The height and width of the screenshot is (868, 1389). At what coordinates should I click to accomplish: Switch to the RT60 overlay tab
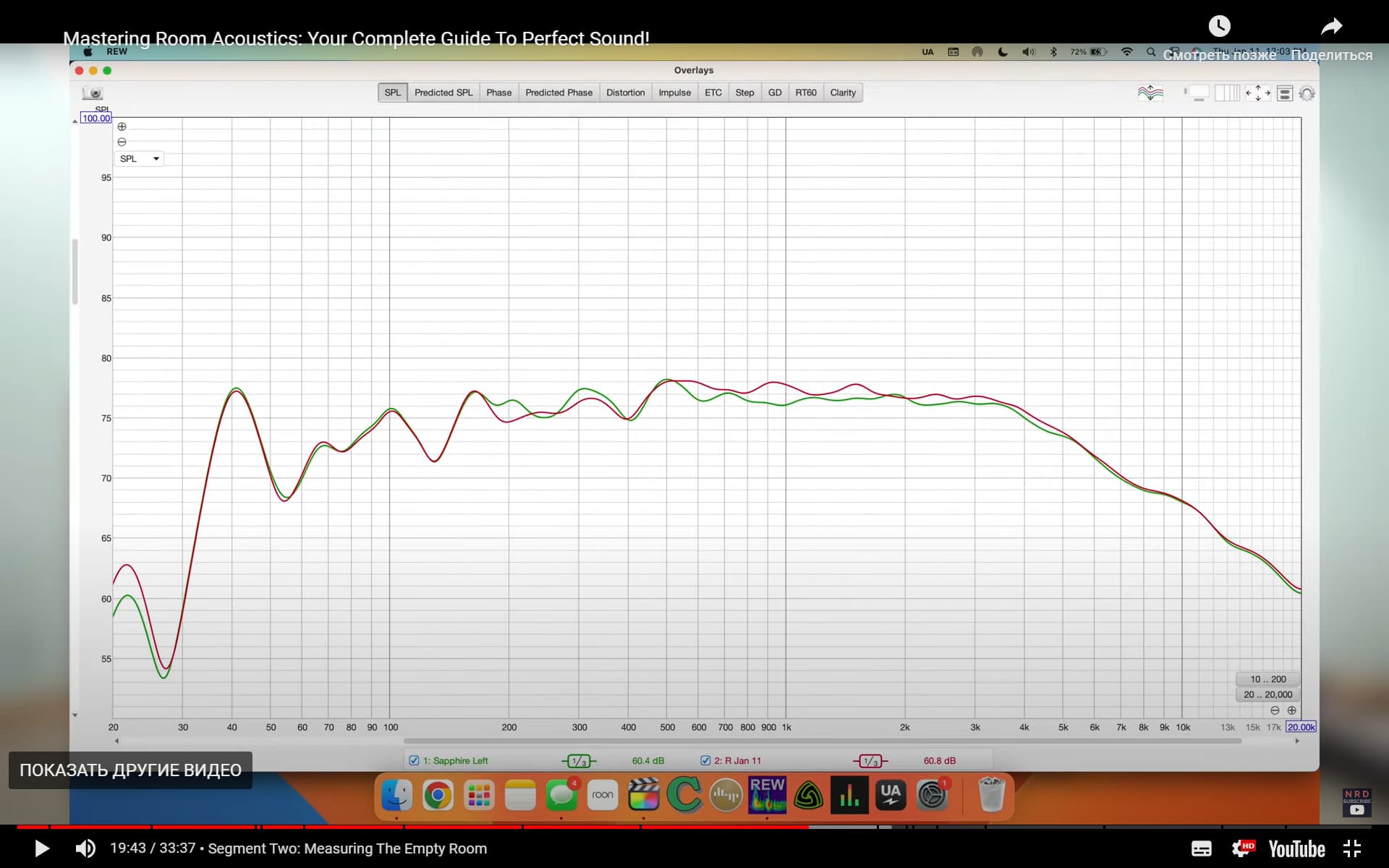[805, 93]
